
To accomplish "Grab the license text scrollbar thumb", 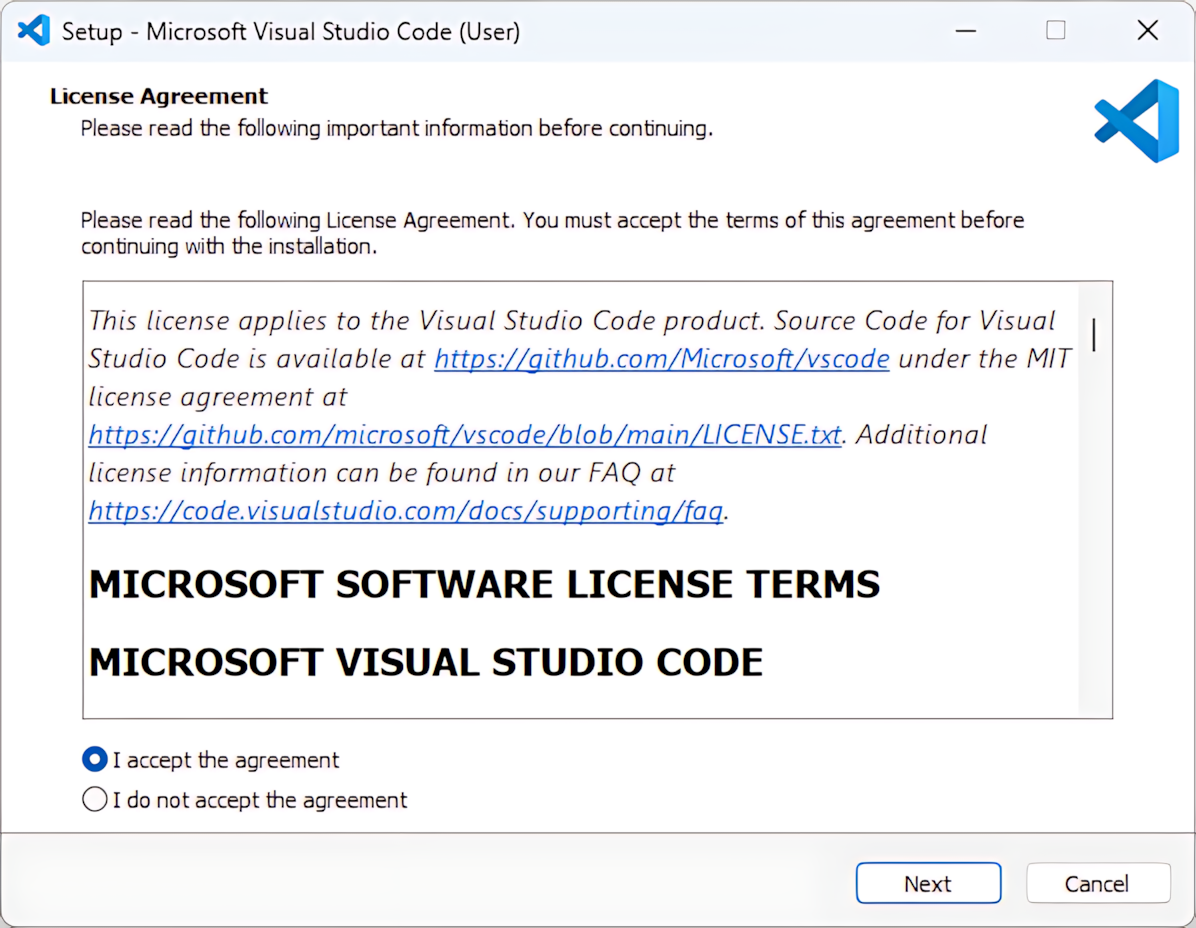I will [1094, 335].
